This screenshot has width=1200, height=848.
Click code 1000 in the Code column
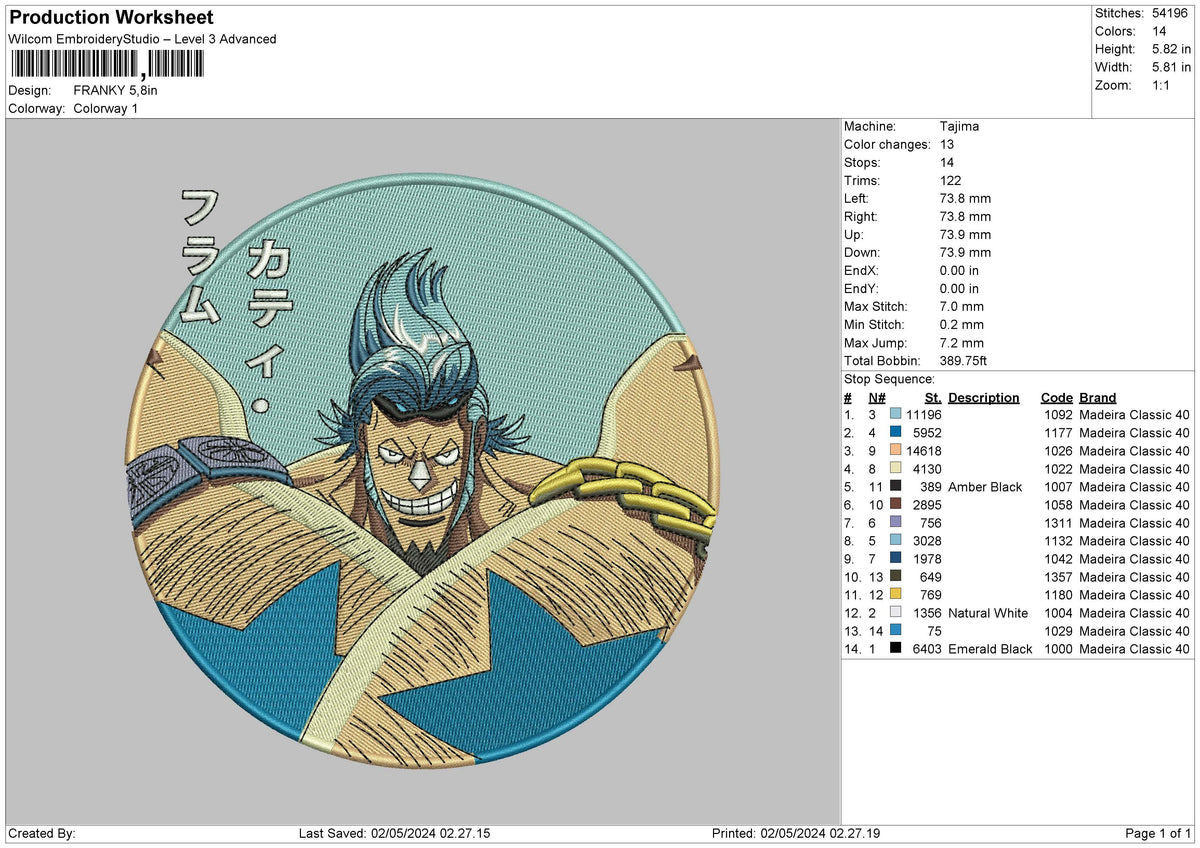[1057, 649]
